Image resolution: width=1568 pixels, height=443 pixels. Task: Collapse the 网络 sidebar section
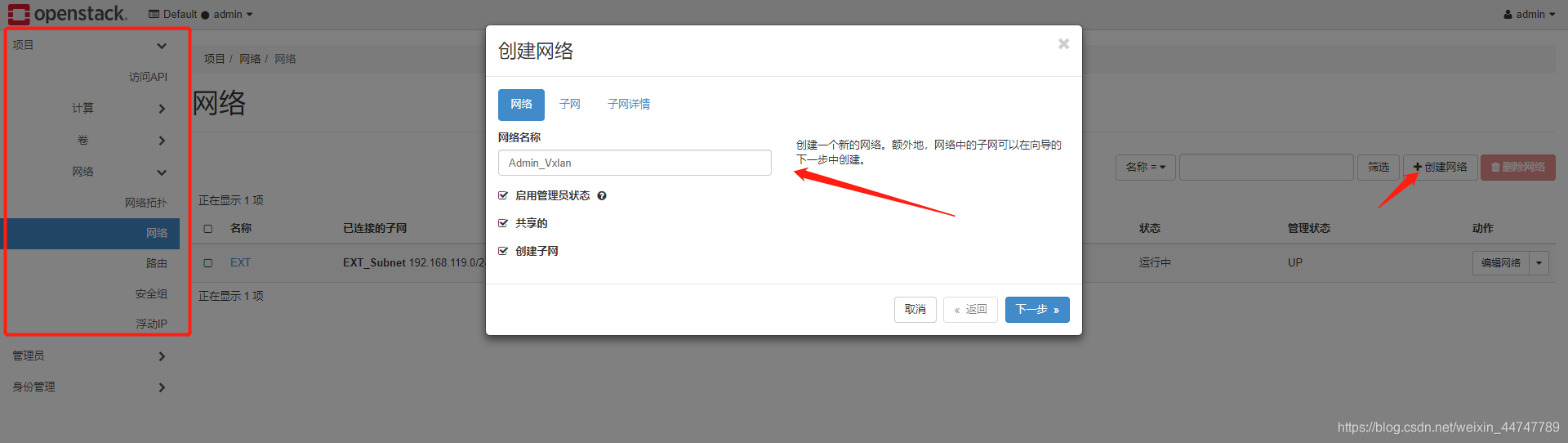coord(90,172)
